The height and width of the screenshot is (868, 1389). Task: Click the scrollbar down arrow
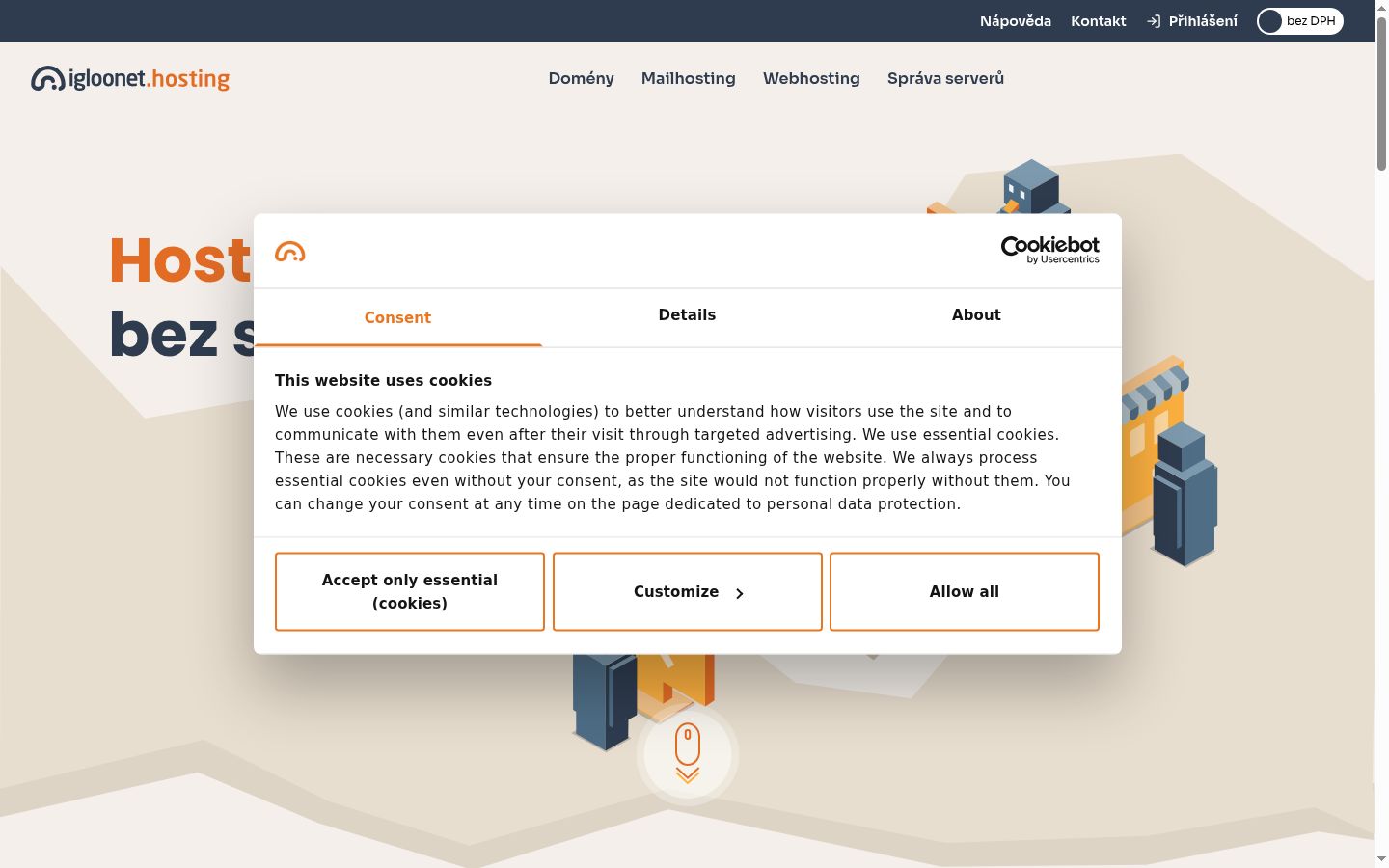click(x=1381, y=859)
